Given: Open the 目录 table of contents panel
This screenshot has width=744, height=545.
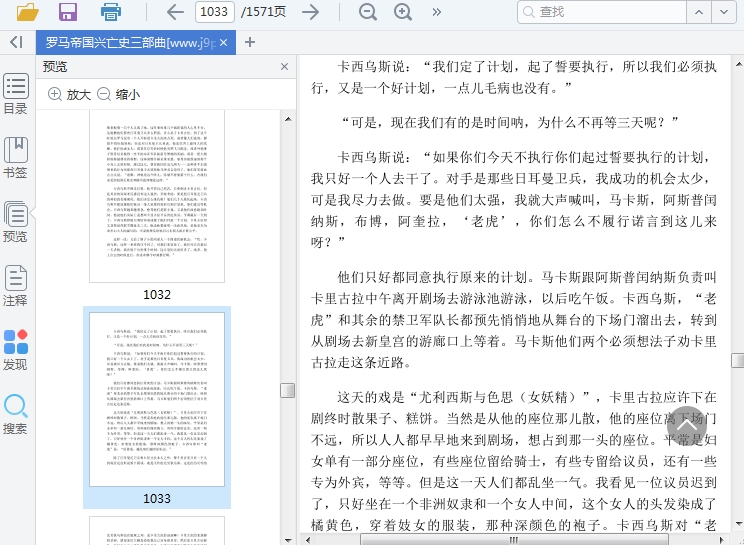Looking at the screenshot, I should [x=16, y=94].
